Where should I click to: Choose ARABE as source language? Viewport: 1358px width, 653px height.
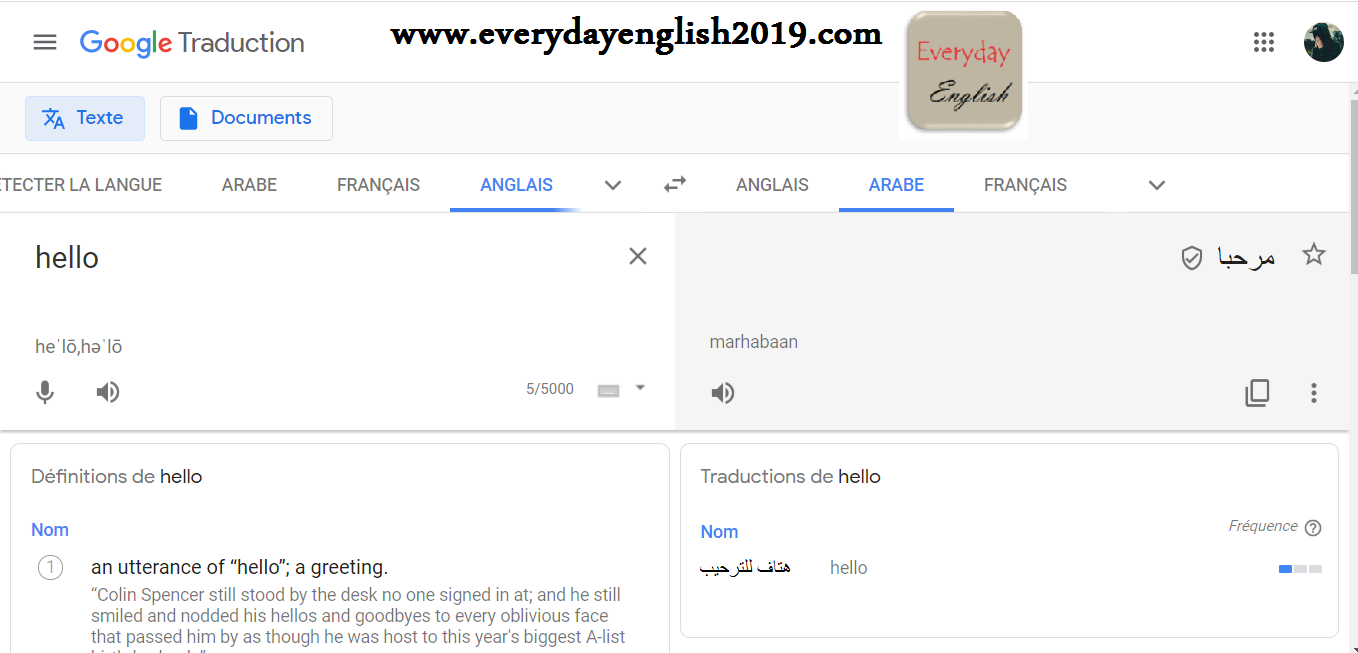(x=249, y=185)
